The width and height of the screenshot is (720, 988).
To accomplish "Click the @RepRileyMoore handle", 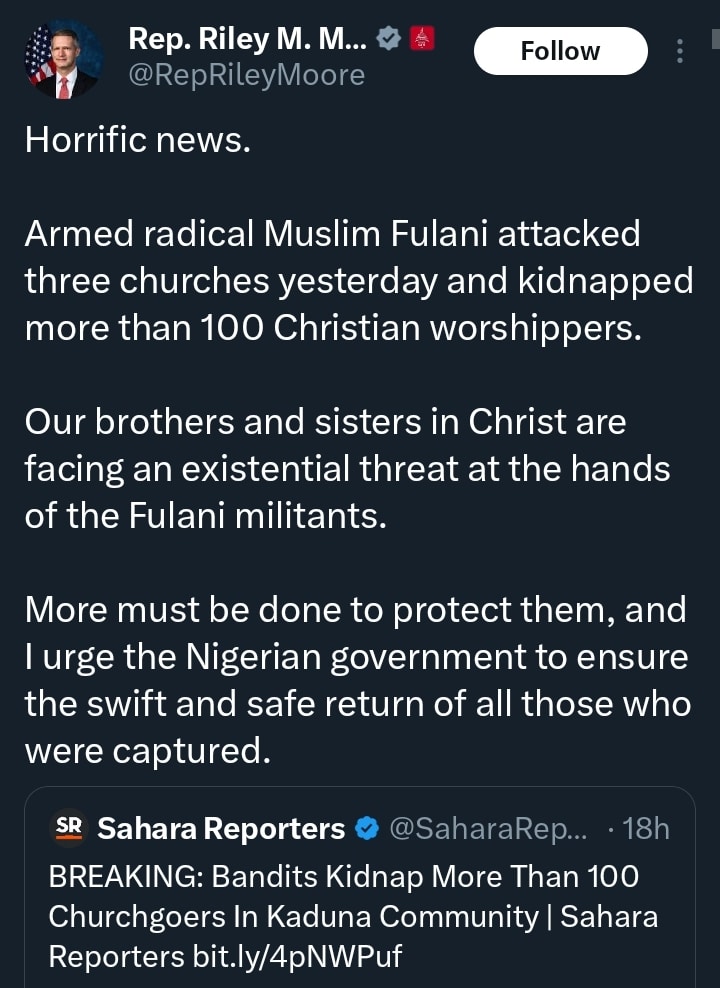I will [x=246, y=75].
